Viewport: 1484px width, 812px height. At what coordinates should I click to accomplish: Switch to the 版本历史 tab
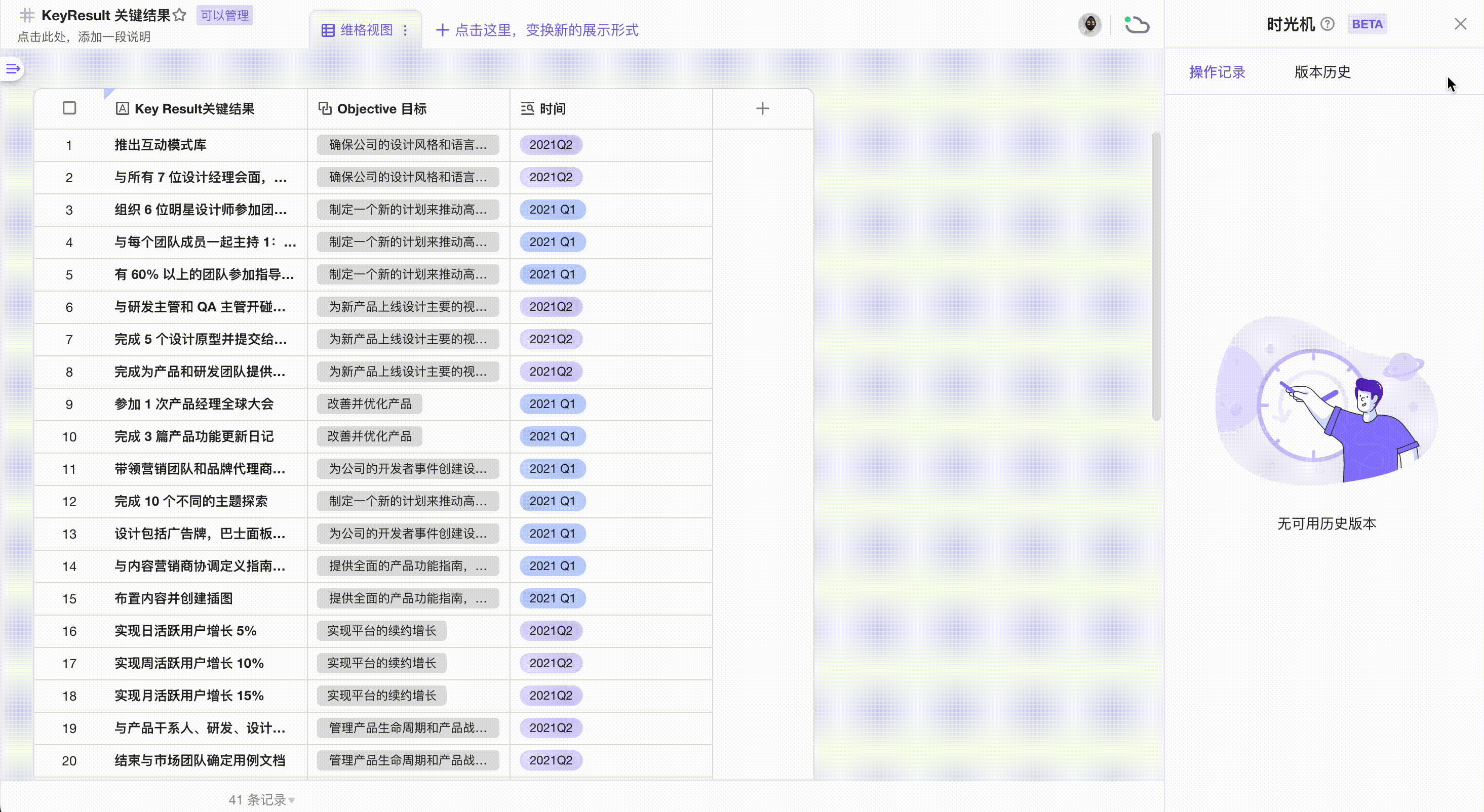point(1322,72)
